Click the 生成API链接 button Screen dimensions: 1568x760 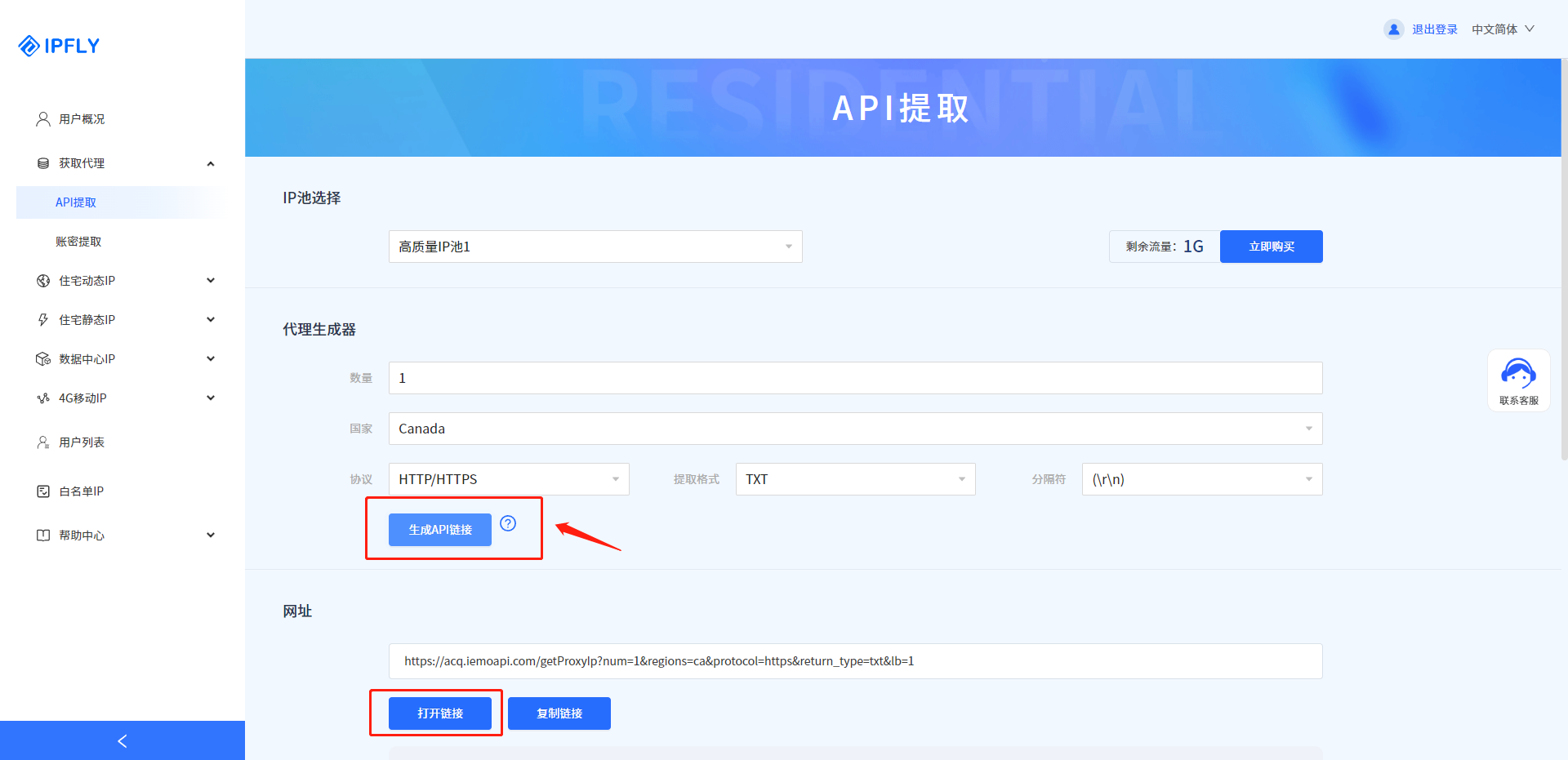pyautogui.click(x=439, y=530)
